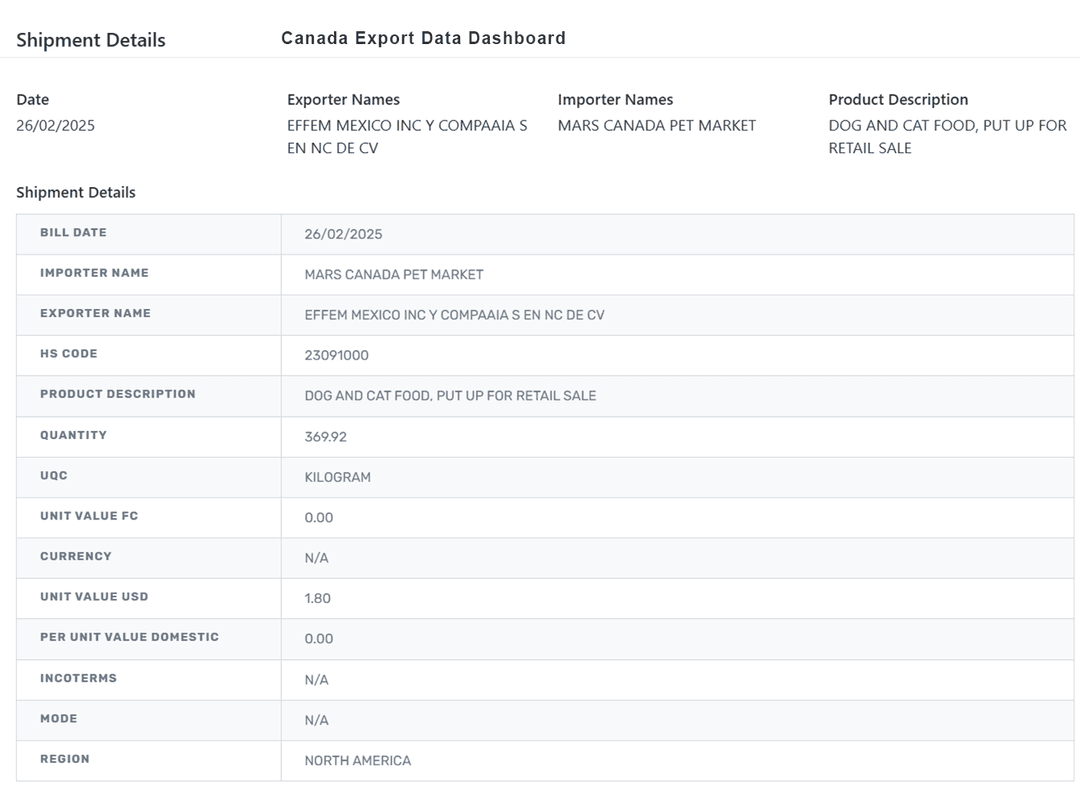The height and width of the screenshot is (802, 1080).
Task: Click the Canada Export Data Dashboard title
Action: coord(423,38)
